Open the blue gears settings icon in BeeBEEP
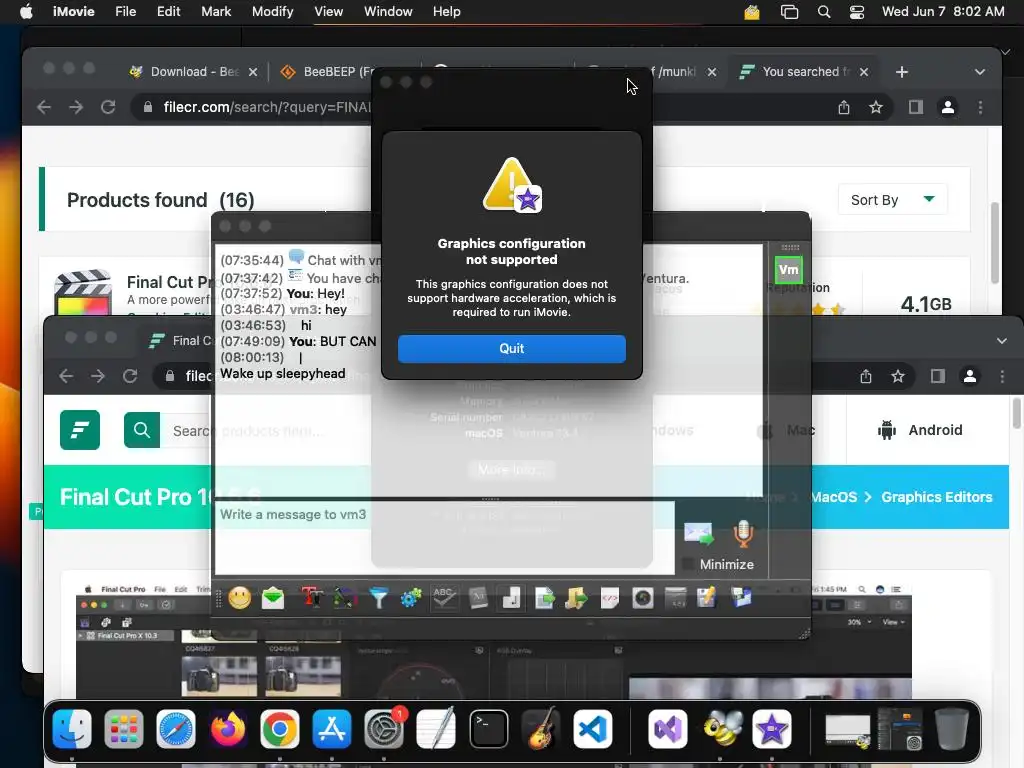This screenshot has width=1024, height=768. click(411, 598)
